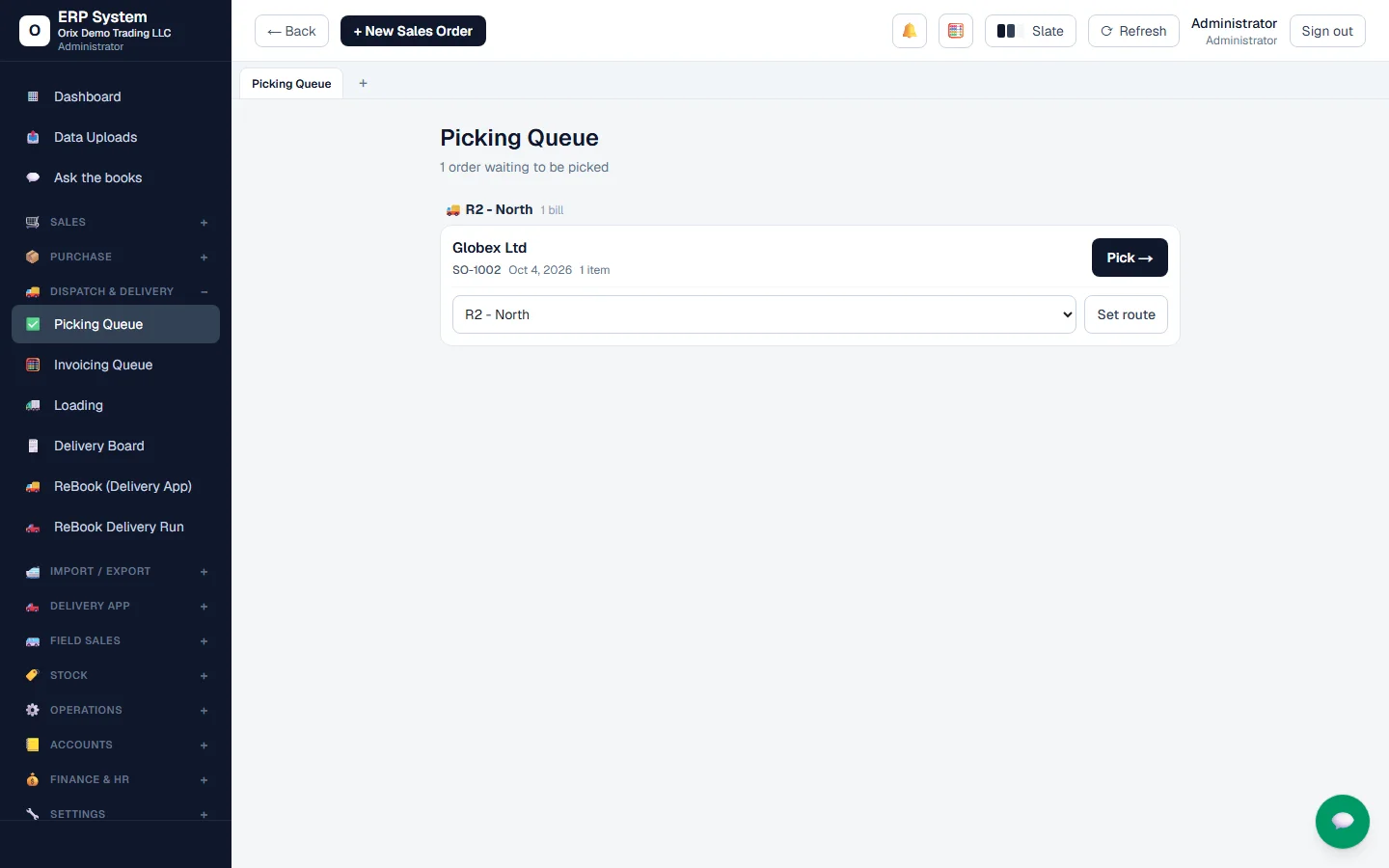Open Dashboard from the sidebar
The width and height of the screenshot is (1389, 868).
pyautogui.click(x=116, y=96)
